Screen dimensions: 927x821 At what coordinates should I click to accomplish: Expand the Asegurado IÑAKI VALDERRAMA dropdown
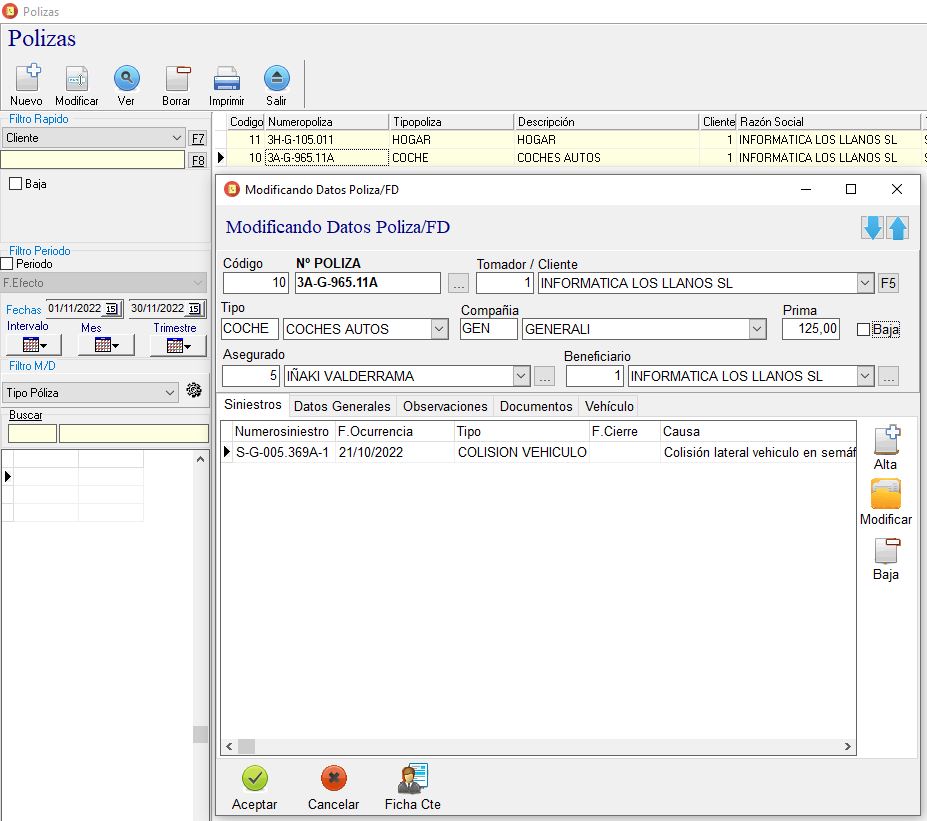point(521,376)
